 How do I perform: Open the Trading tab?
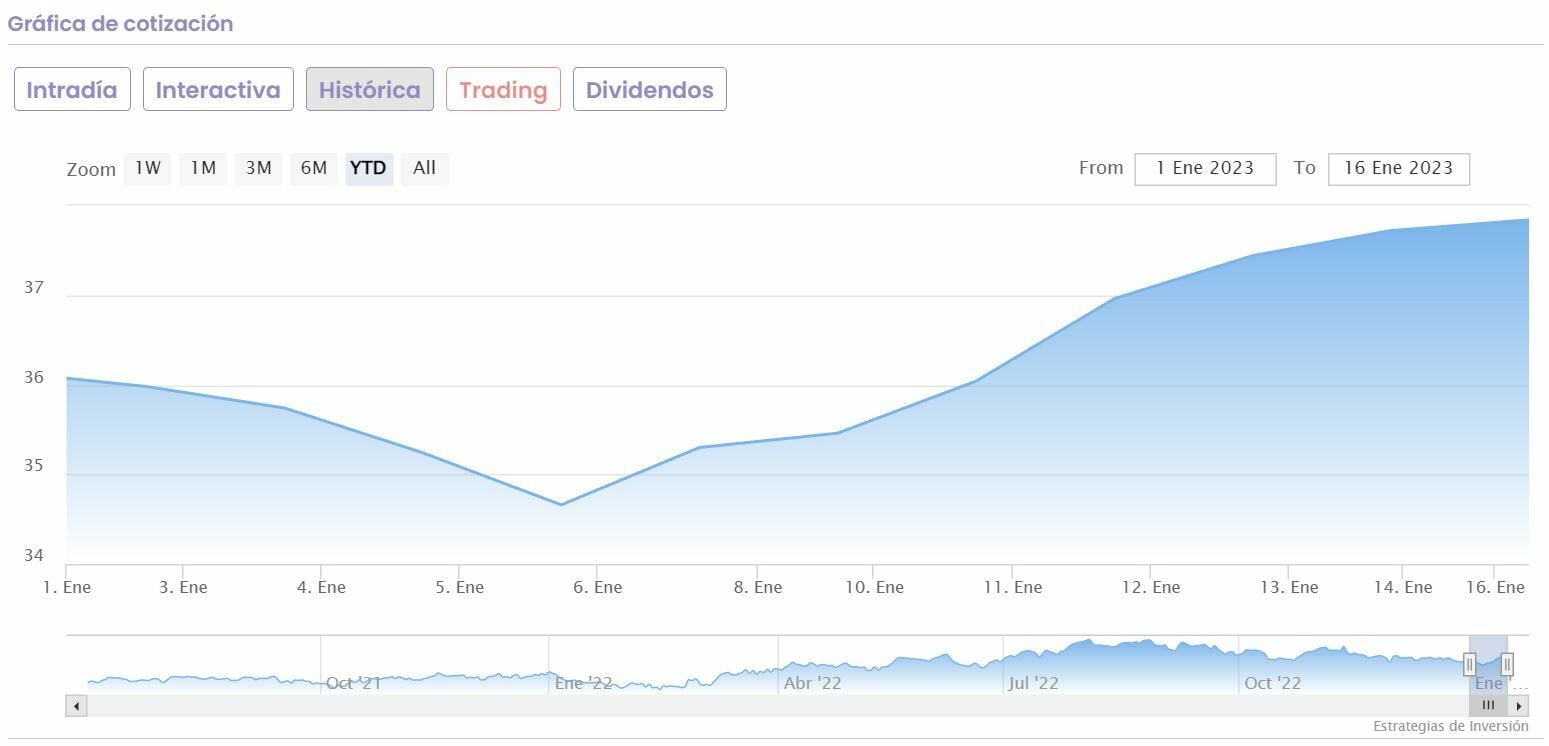tap(503, 90)
